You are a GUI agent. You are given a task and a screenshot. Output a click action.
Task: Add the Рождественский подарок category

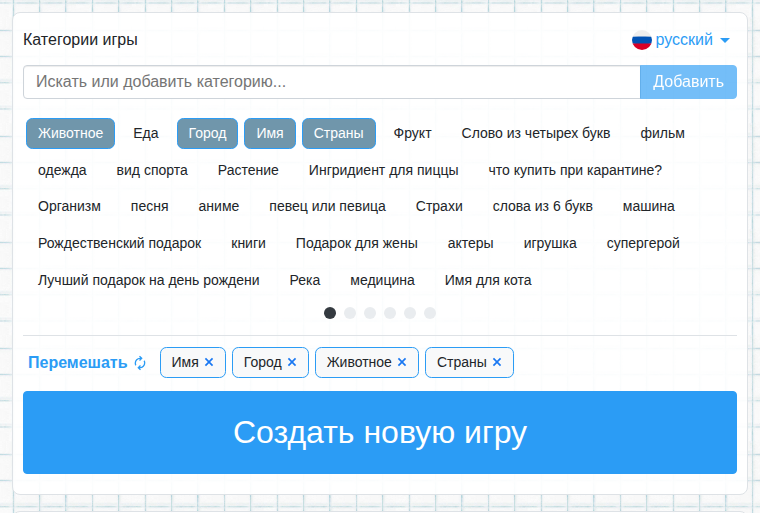coord(120,243)
